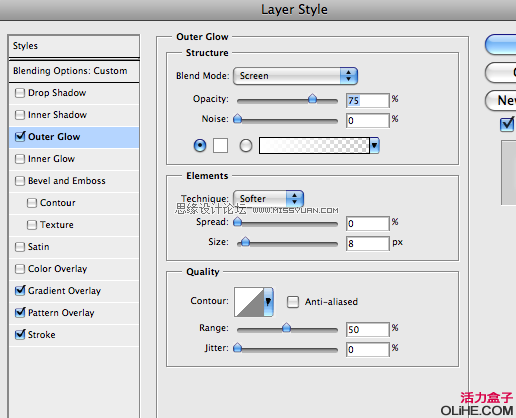Click the Contour curve thumbnail

tap(249, 302)
